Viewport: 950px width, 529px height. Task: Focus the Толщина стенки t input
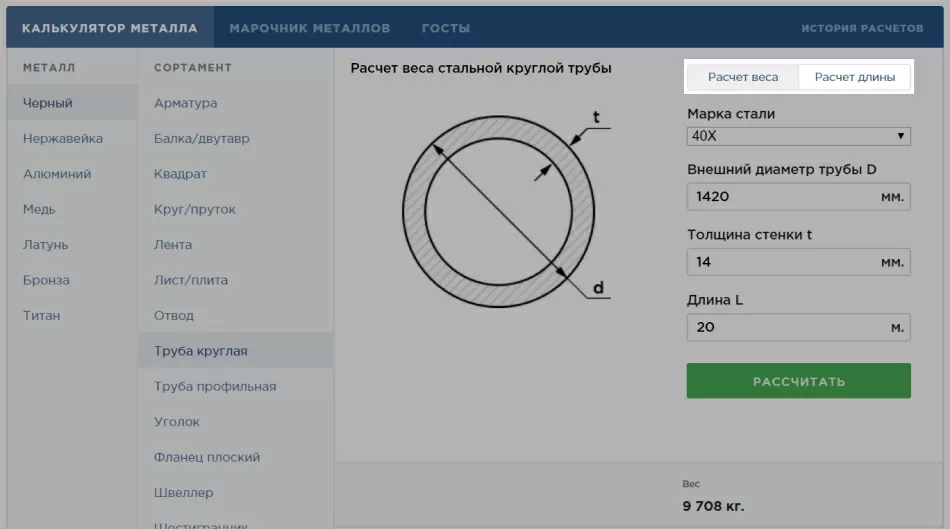pos(782,262)
